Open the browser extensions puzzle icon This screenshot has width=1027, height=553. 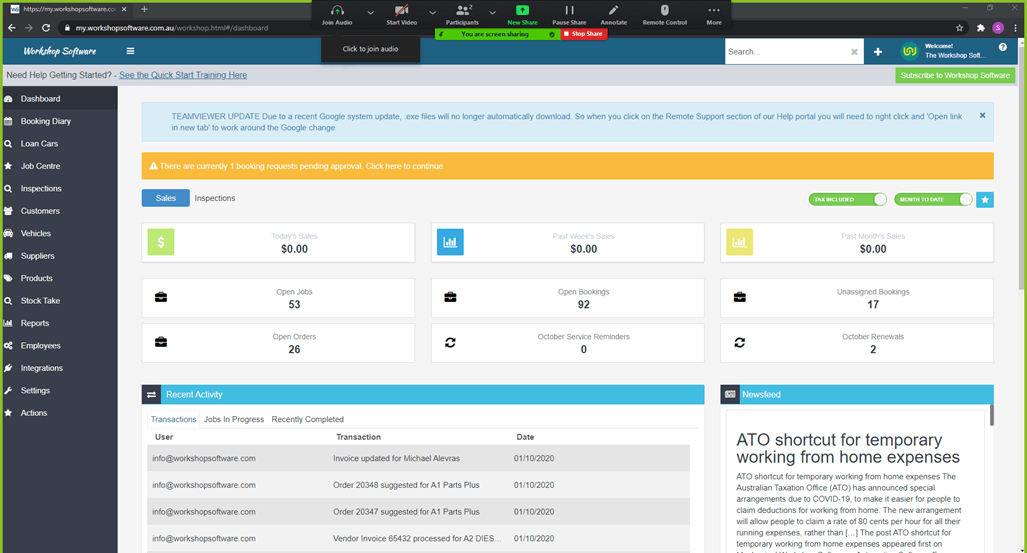click(980, 28)
